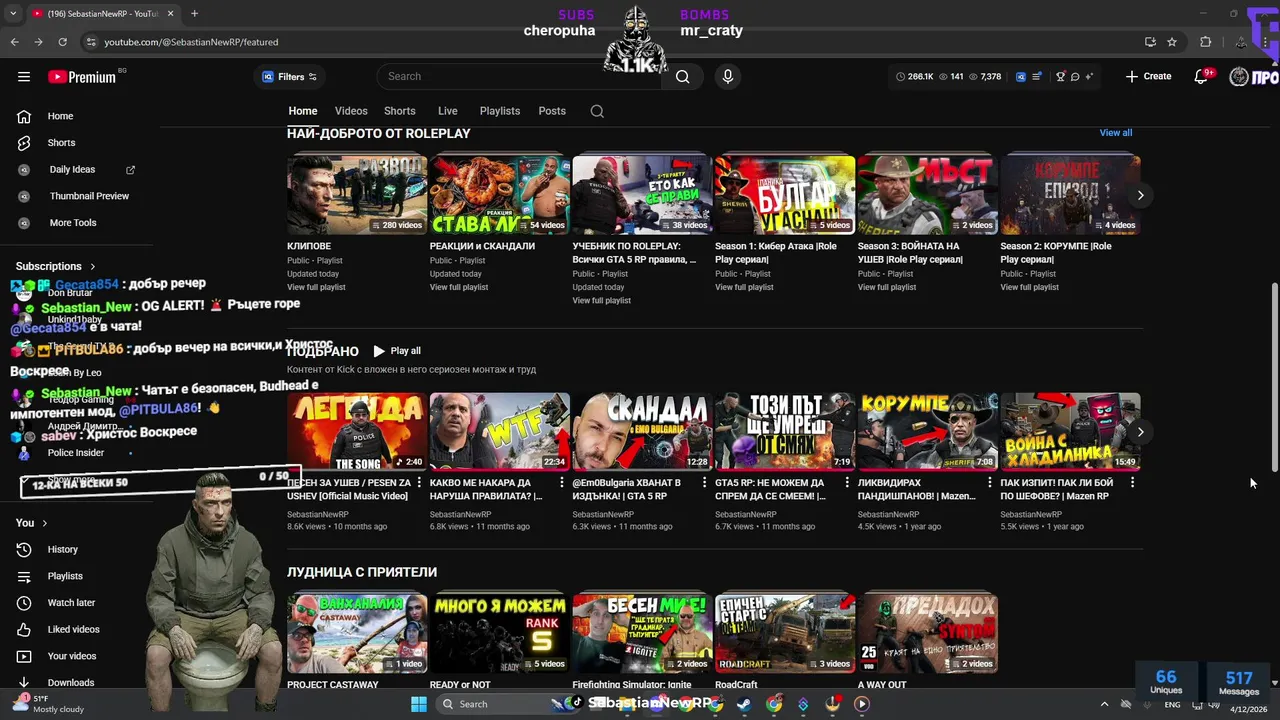Click the Steam icon in taskbar
Screen dimensions: 1280x720
(x=744, y=704)
